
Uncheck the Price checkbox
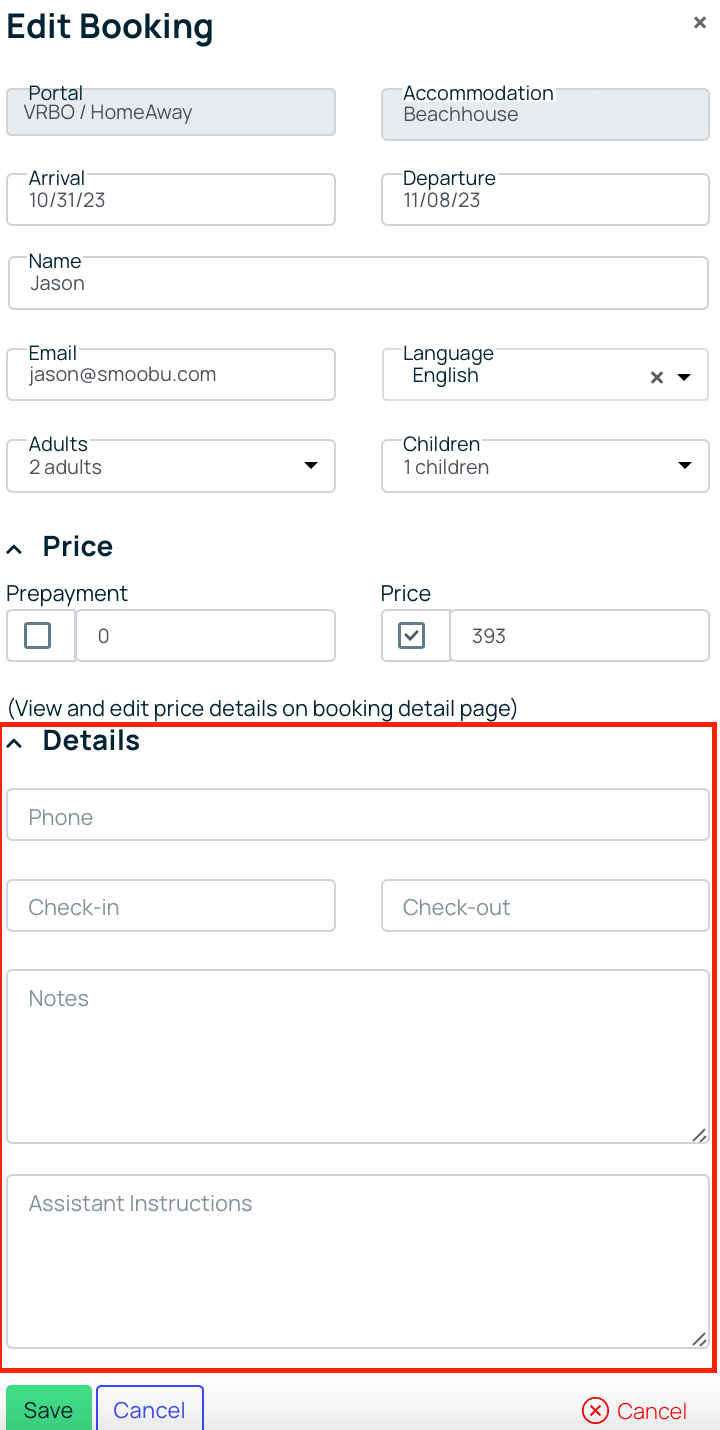click(x=412, y=635)
